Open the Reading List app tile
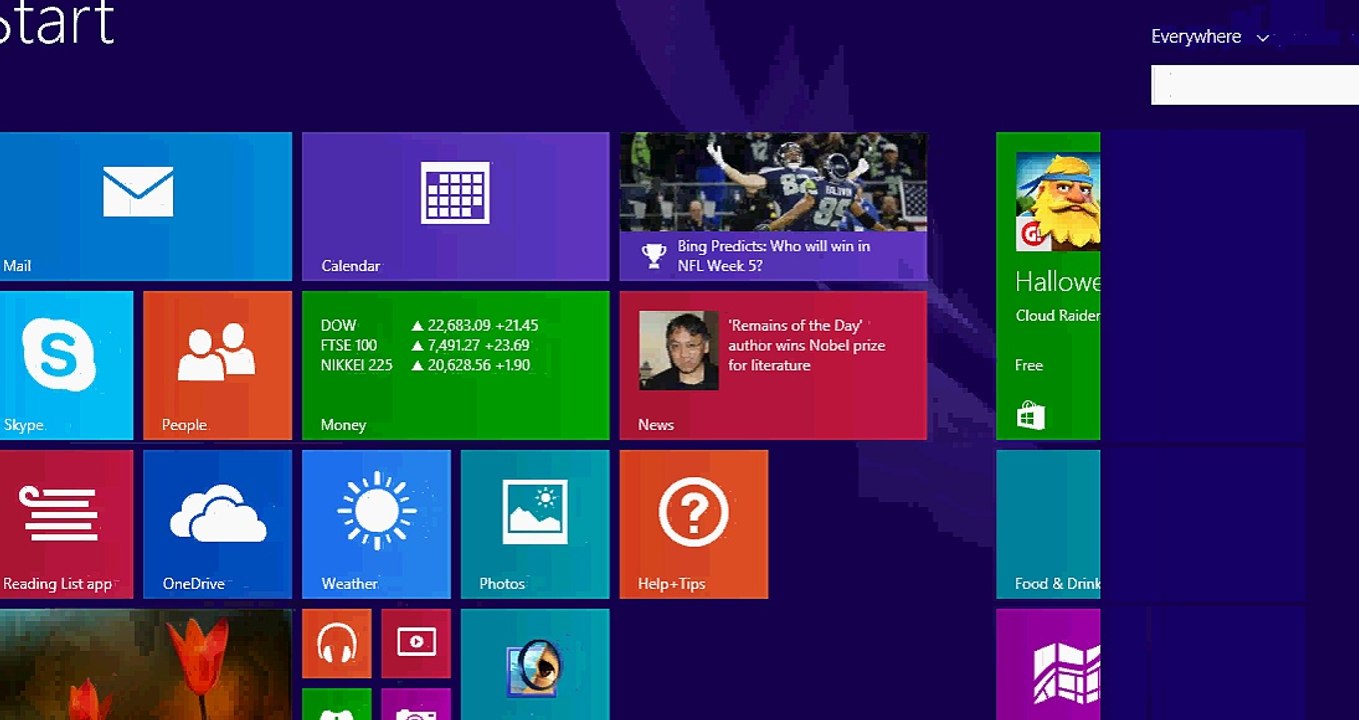 [x=66, y=524]
